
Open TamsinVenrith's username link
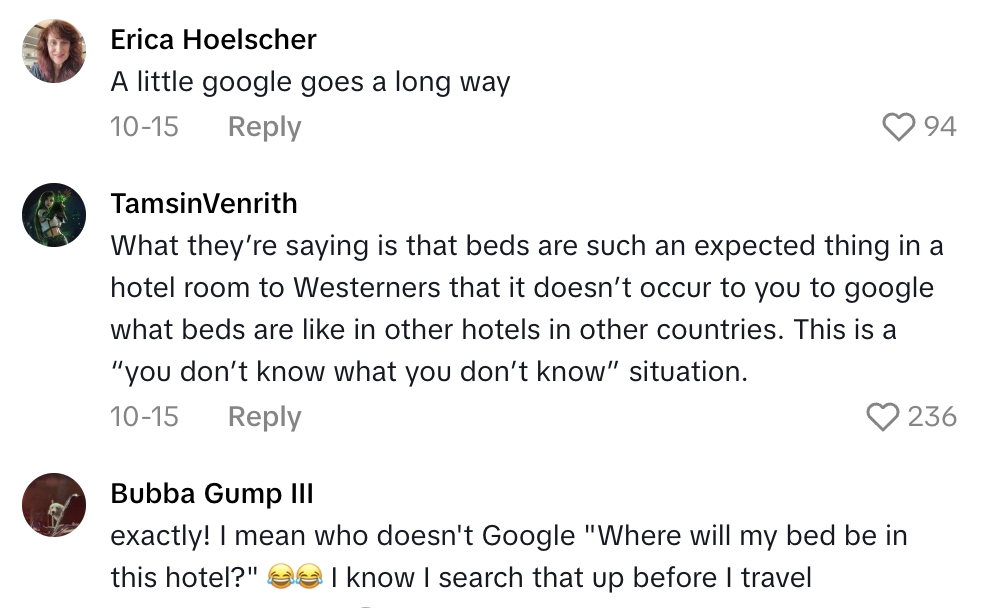click(203, 204)
